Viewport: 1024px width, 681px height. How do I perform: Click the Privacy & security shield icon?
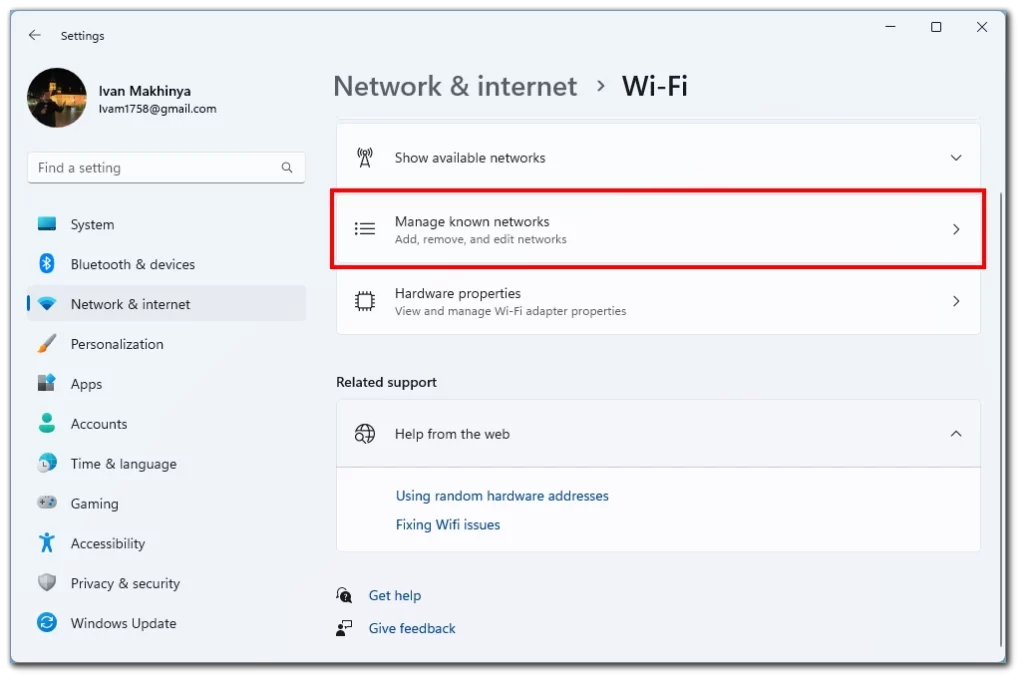47,582
